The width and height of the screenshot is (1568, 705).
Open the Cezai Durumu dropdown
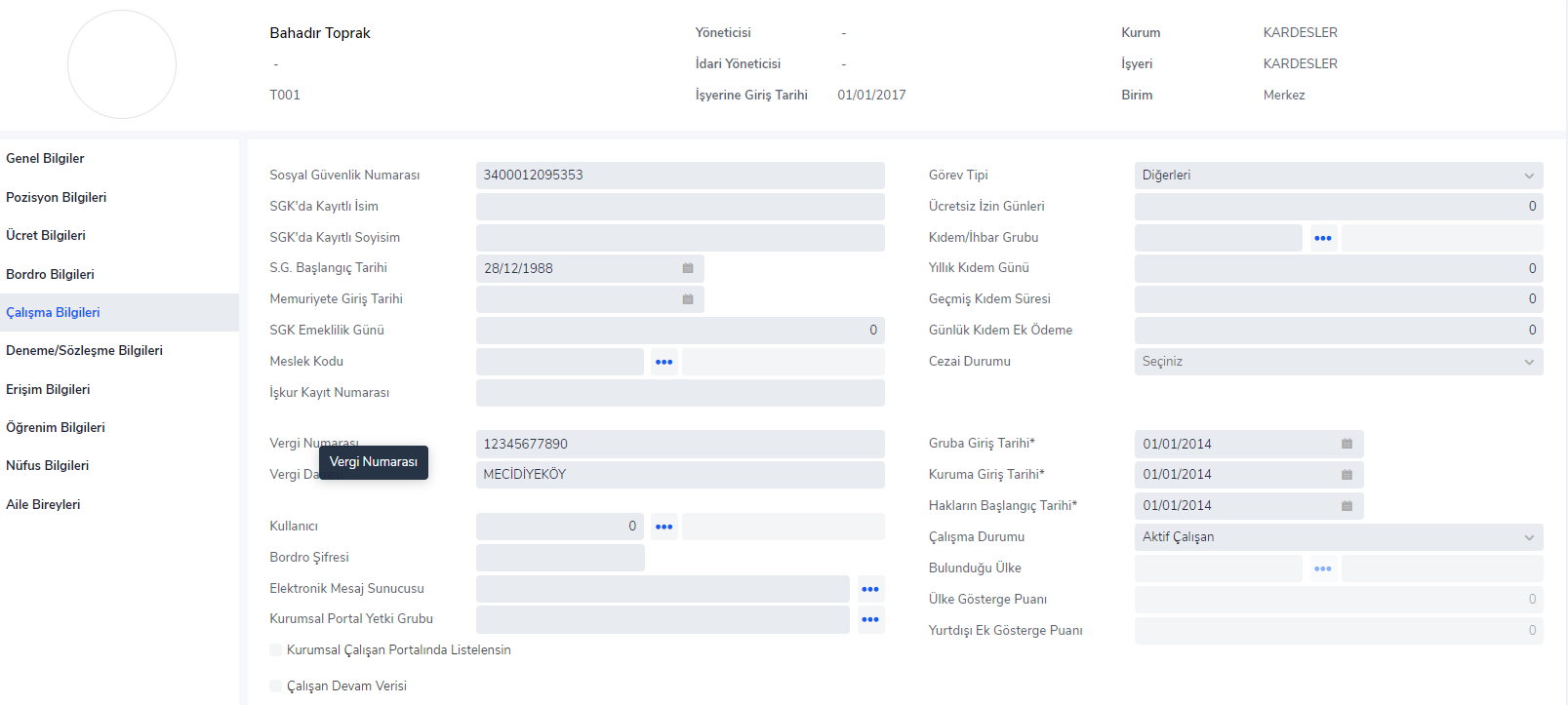click(x=1338, y=362)
